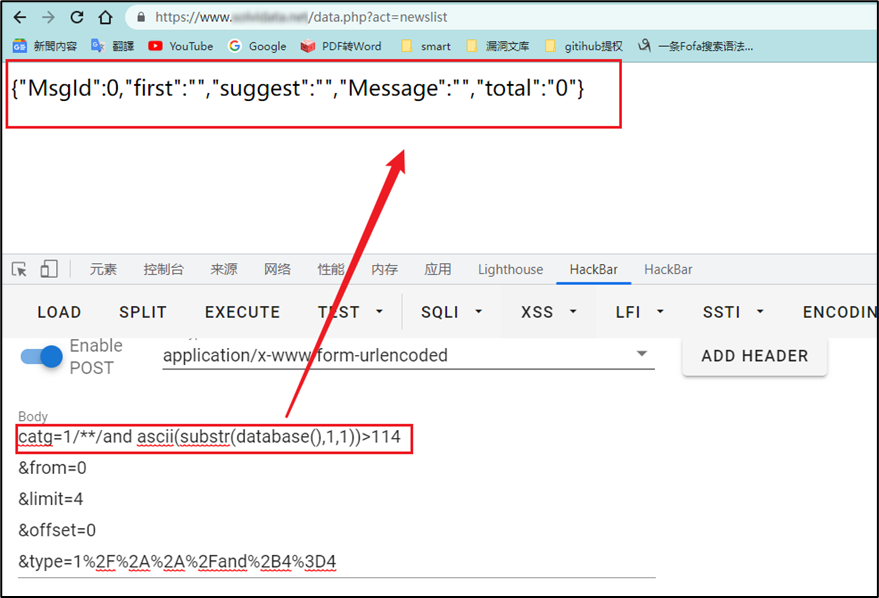Expand the SSTI dropdown menu
The width and height of the screenshot is (879, 598).
tap(733, 312)
